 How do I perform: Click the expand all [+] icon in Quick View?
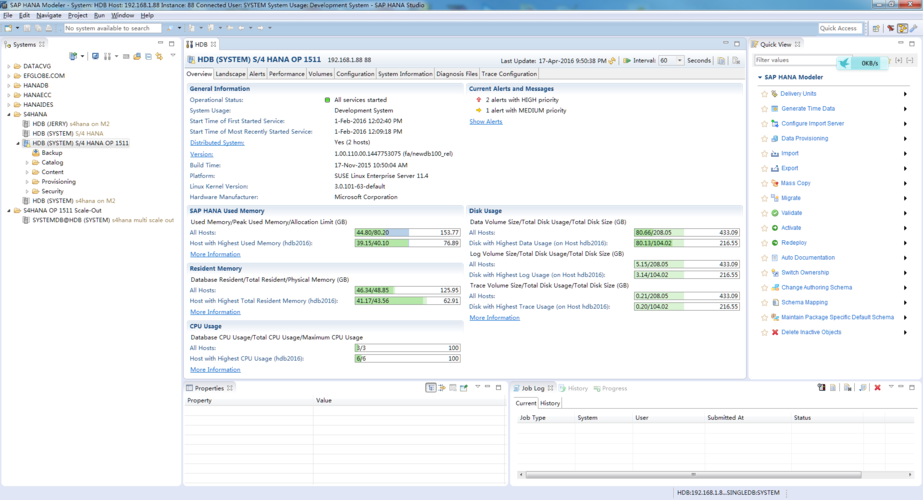(898, 60)
